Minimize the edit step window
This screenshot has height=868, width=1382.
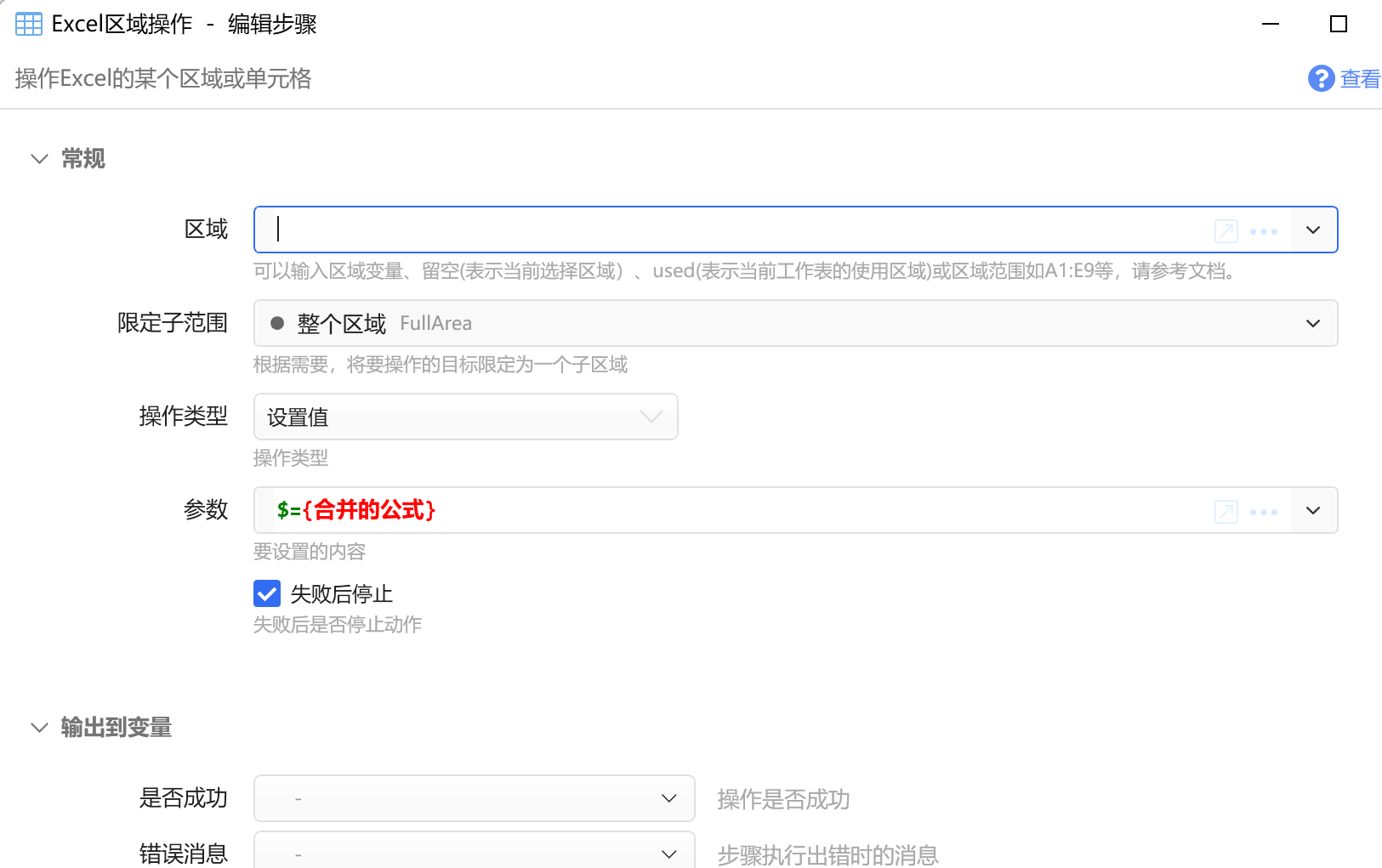point(1271,24)
